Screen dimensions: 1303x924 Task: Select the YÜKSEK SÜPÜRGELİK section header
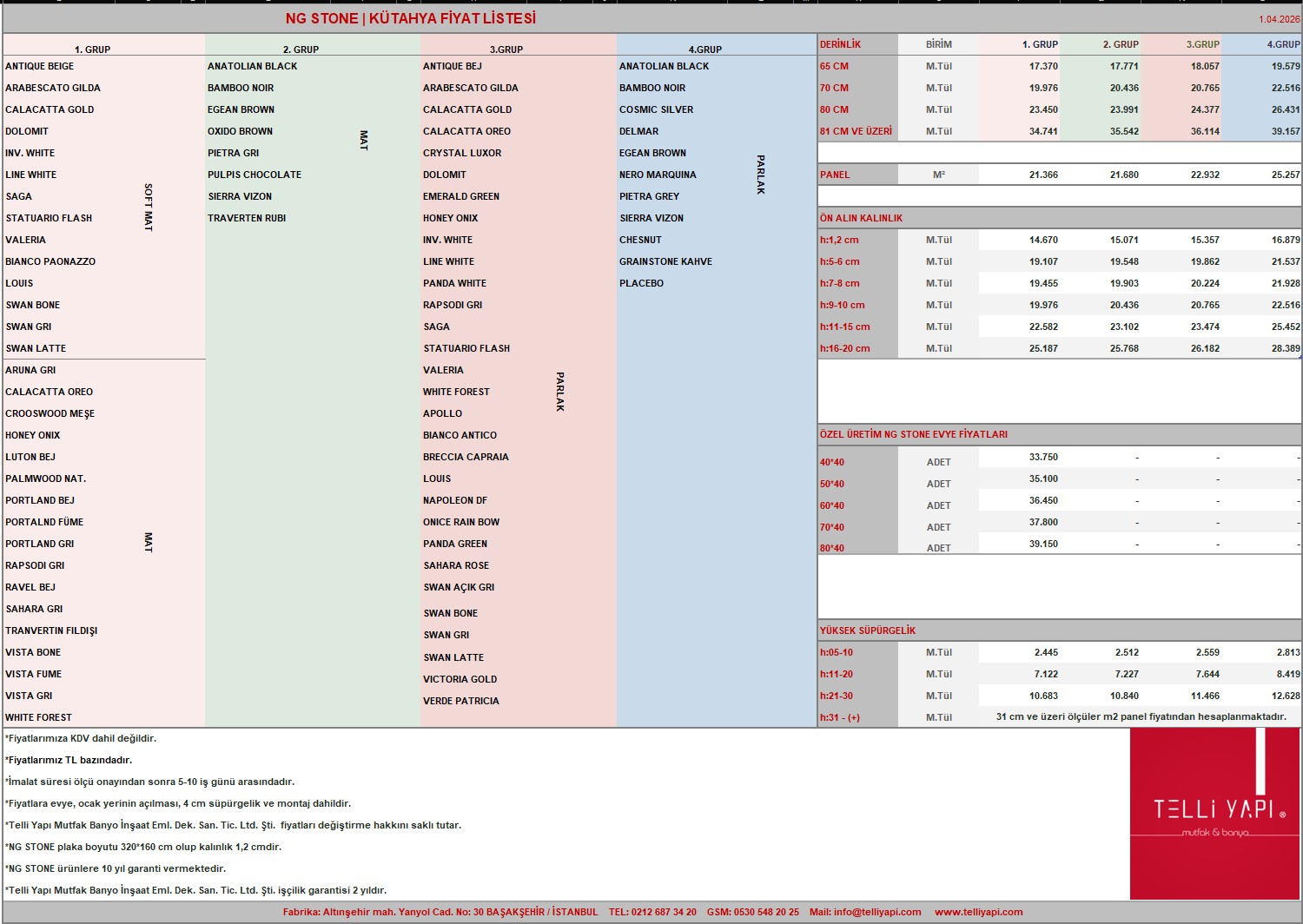(x=868, y=630)
